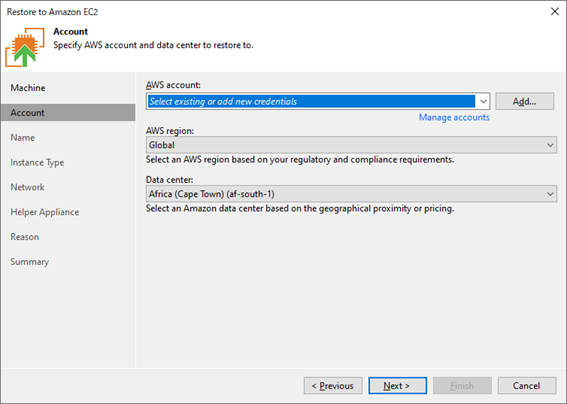Go to the Machine step

pyautogui.click(x=28, y=88)
